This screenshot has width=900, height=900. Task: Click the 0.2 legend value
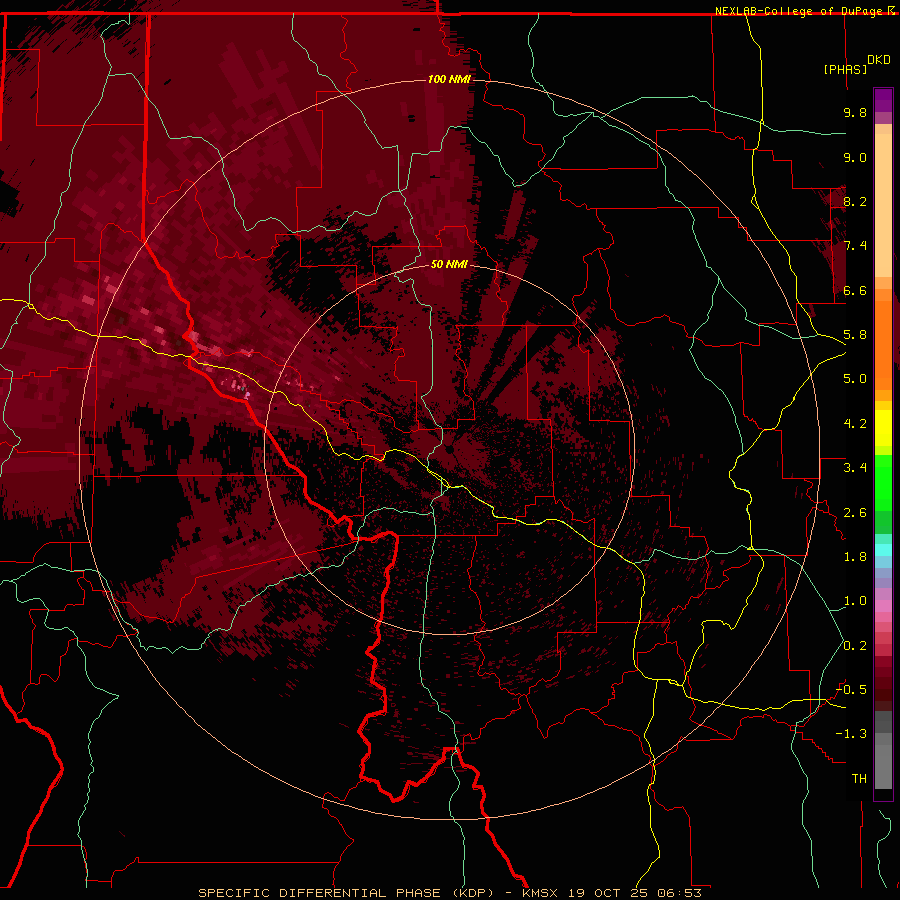[855, 646]
